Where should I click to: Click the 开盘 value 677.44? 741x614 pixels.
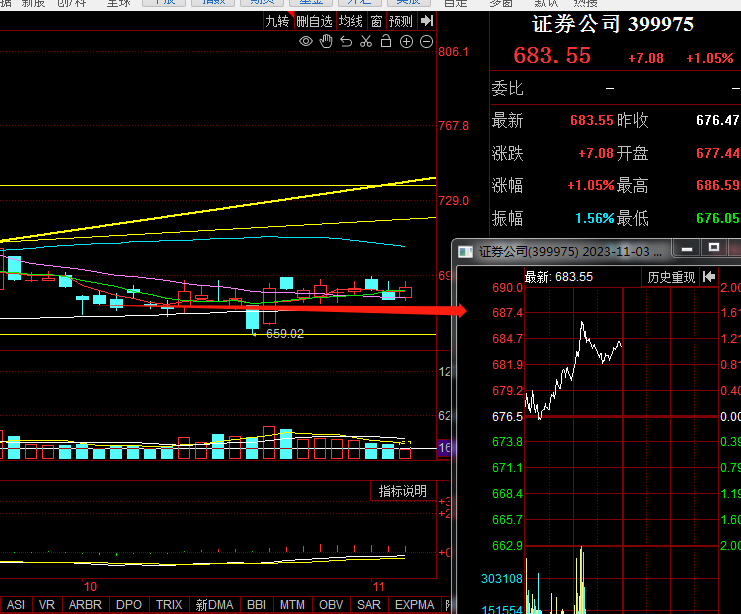coord(717,153)
